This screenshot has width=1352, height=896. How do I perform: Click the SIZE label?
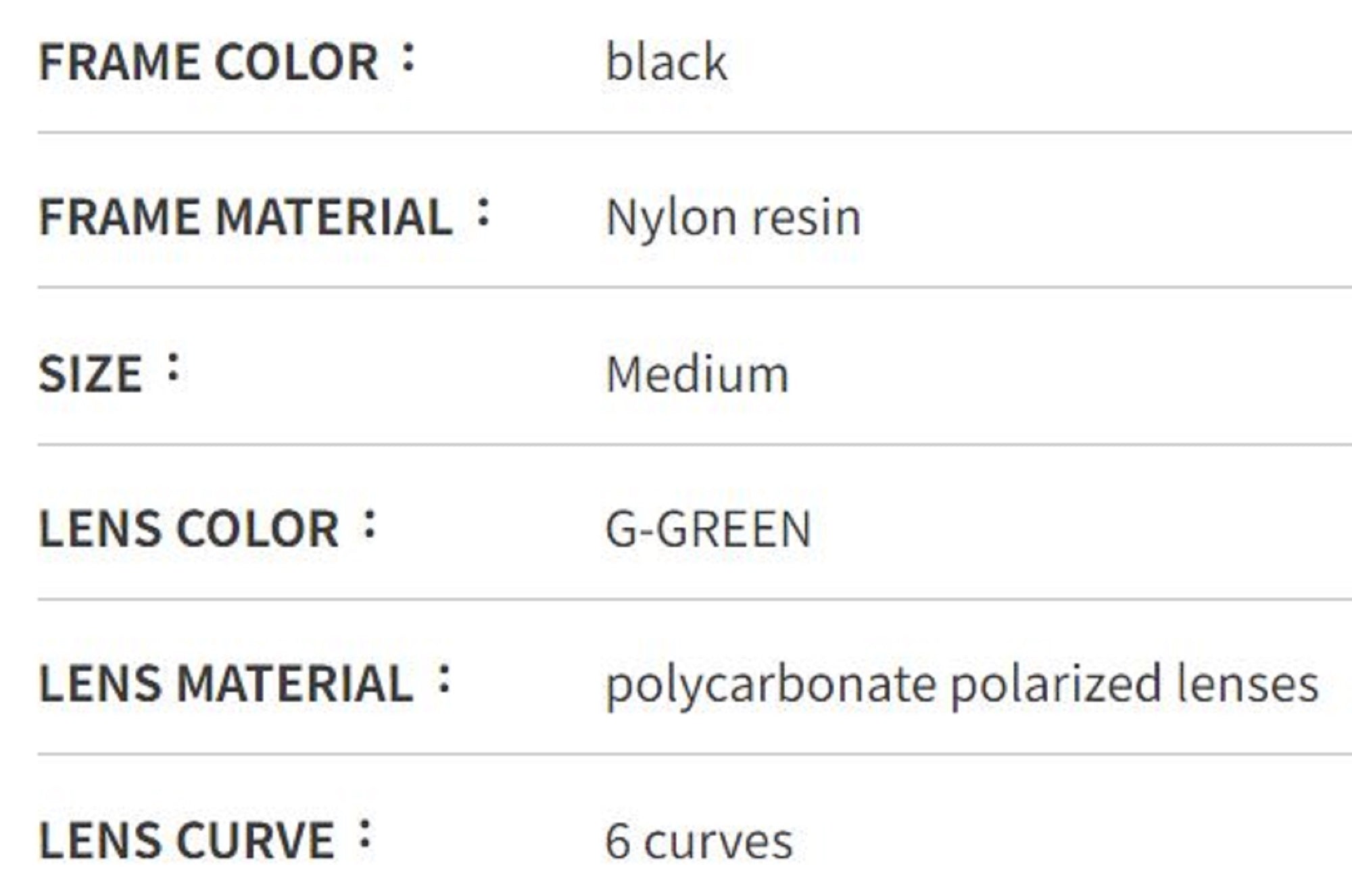91,374
